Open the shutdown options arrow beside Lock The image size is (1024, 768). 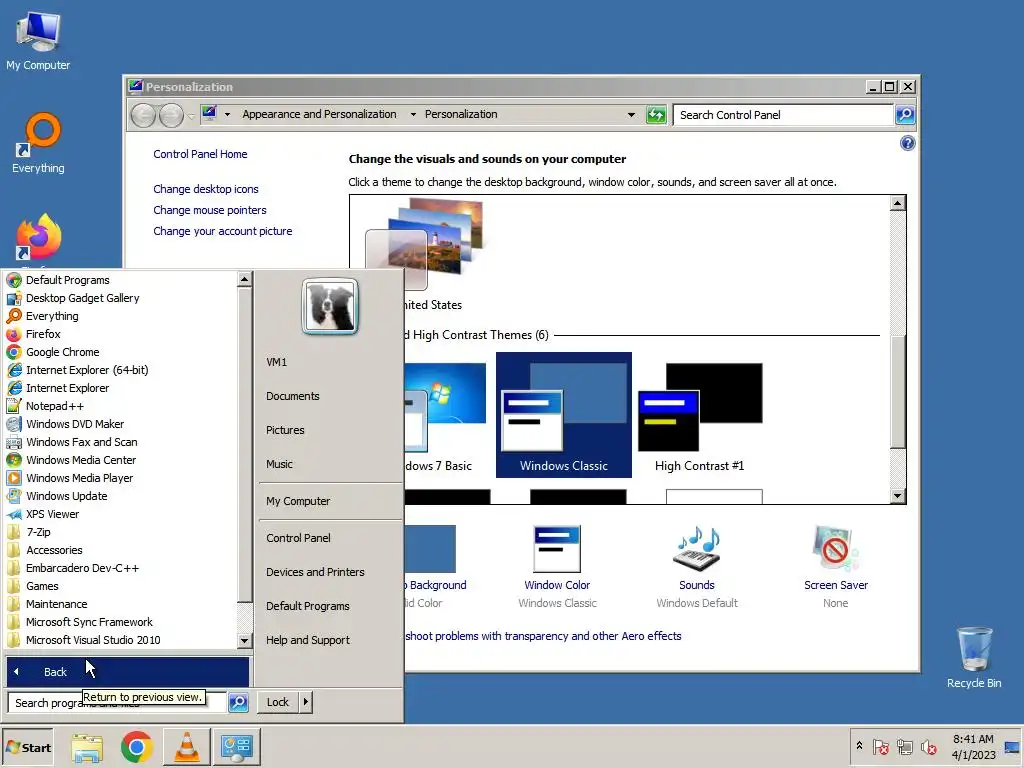pos(306,702)
